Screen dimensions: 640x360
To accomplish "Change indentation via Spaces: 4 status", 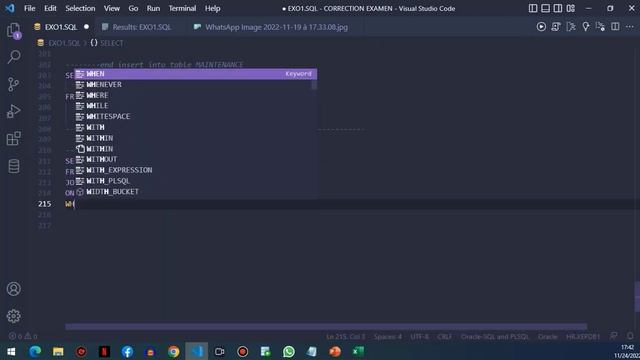I will coord(387,337).
